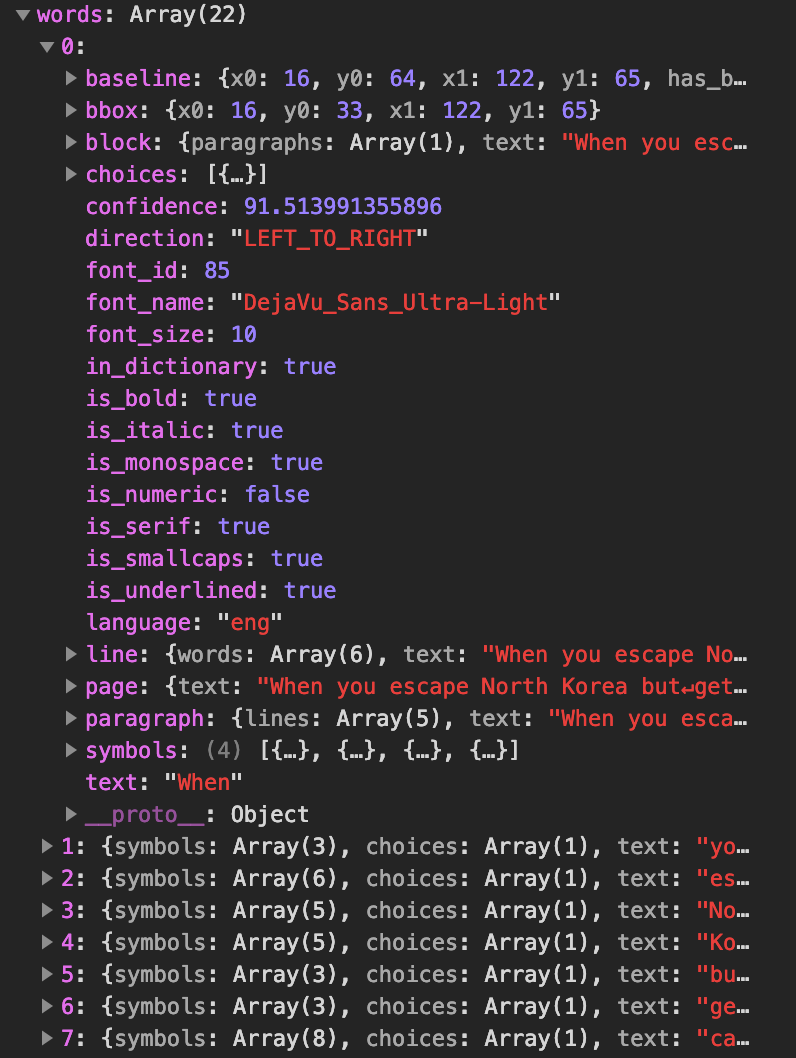Click the direction LEFT_TO_RIGHT value
The image size is (796, 1058).
tap(329, 238)
